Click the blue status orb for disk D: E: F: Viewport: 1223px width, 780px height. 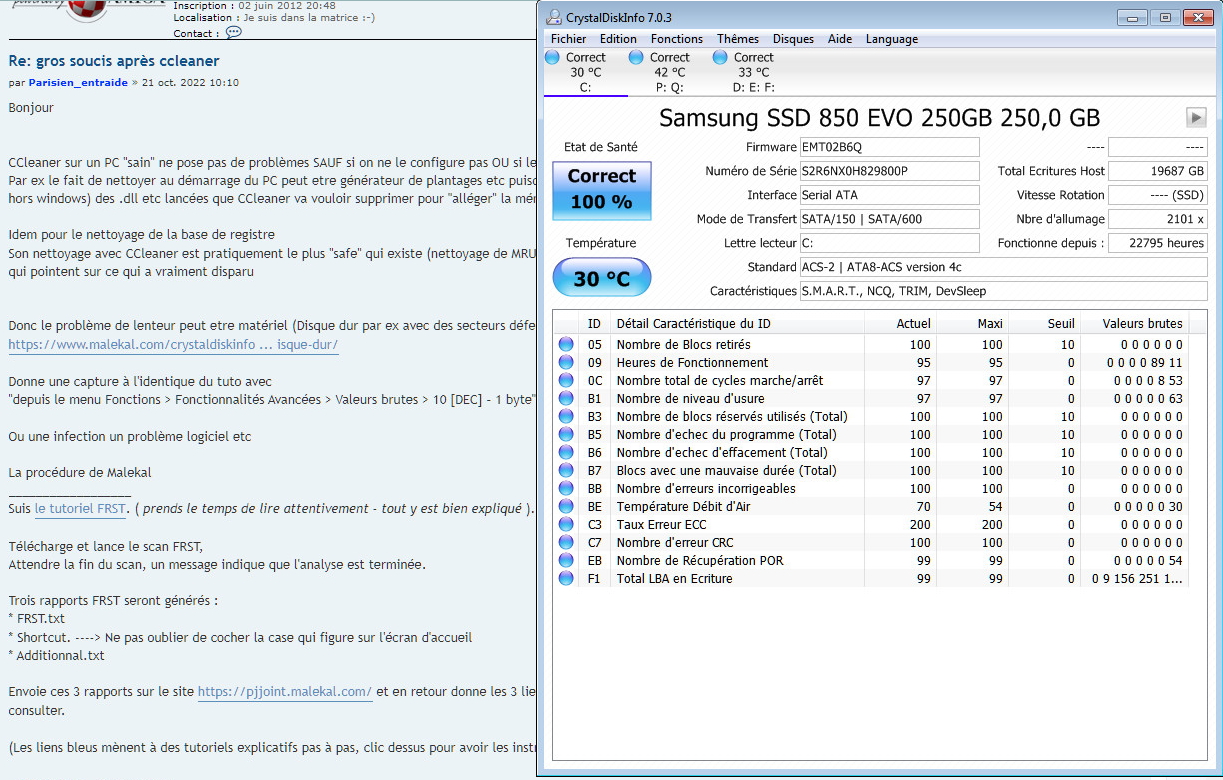[720, 58]
